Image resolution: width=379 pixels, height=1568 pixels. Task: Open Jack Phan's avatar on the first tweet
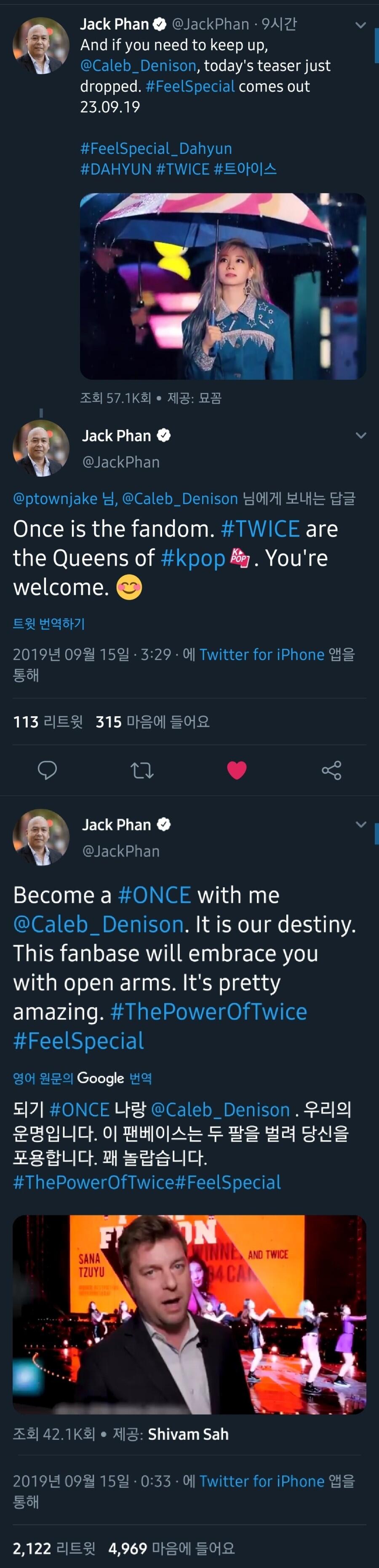coord(41,46)
